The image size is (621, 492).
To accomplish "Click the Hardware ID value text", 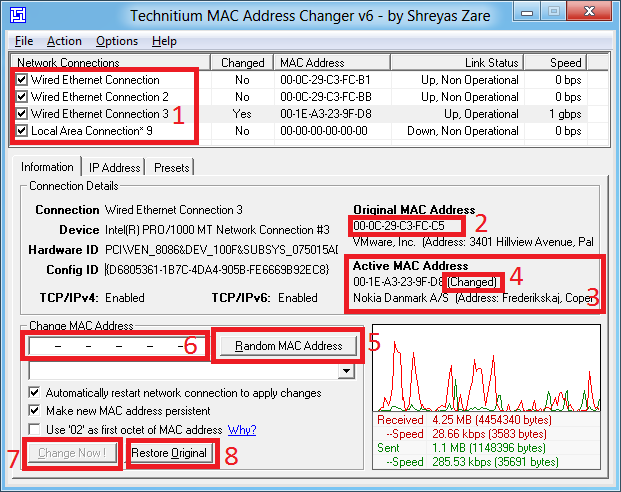I will (x=221, y=250).
